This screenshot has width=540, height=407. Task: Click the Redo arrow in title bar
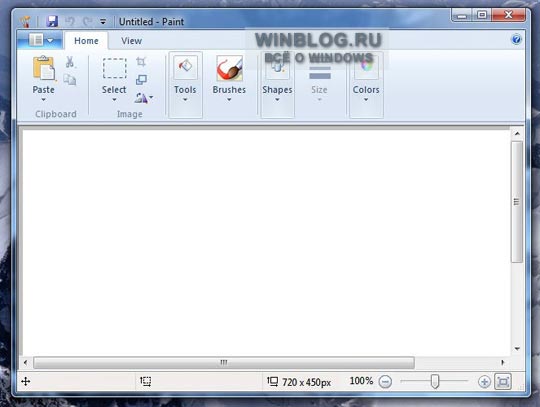pos(87,22)
